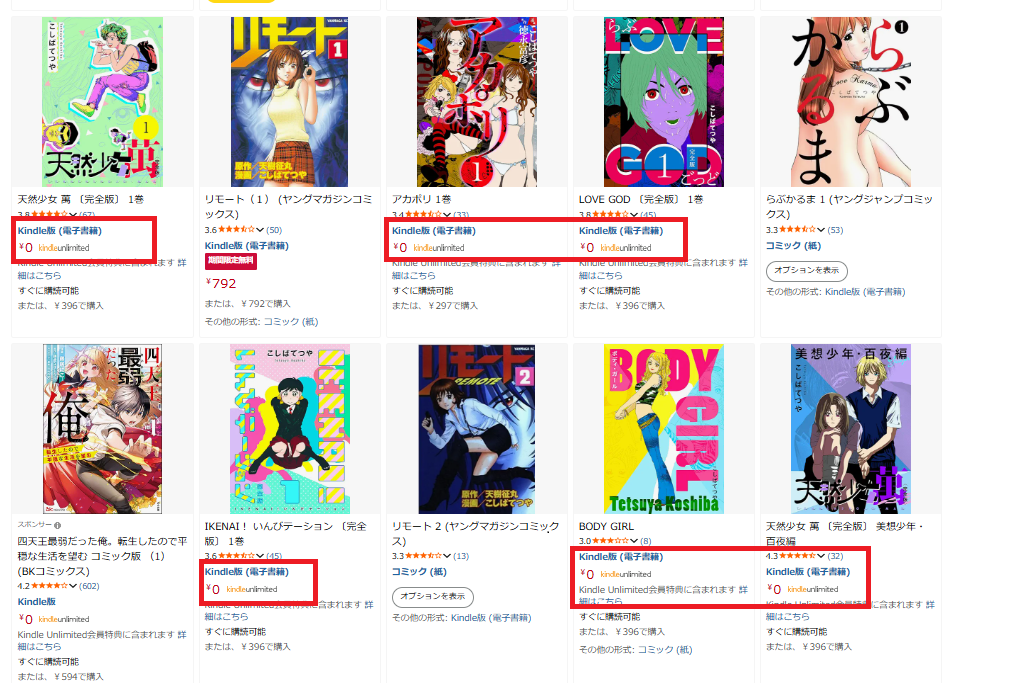The height and width of the screenshot is (683, 1016).
Task: Open the リモート (1) cover image
Action: [x=289, y=102]
